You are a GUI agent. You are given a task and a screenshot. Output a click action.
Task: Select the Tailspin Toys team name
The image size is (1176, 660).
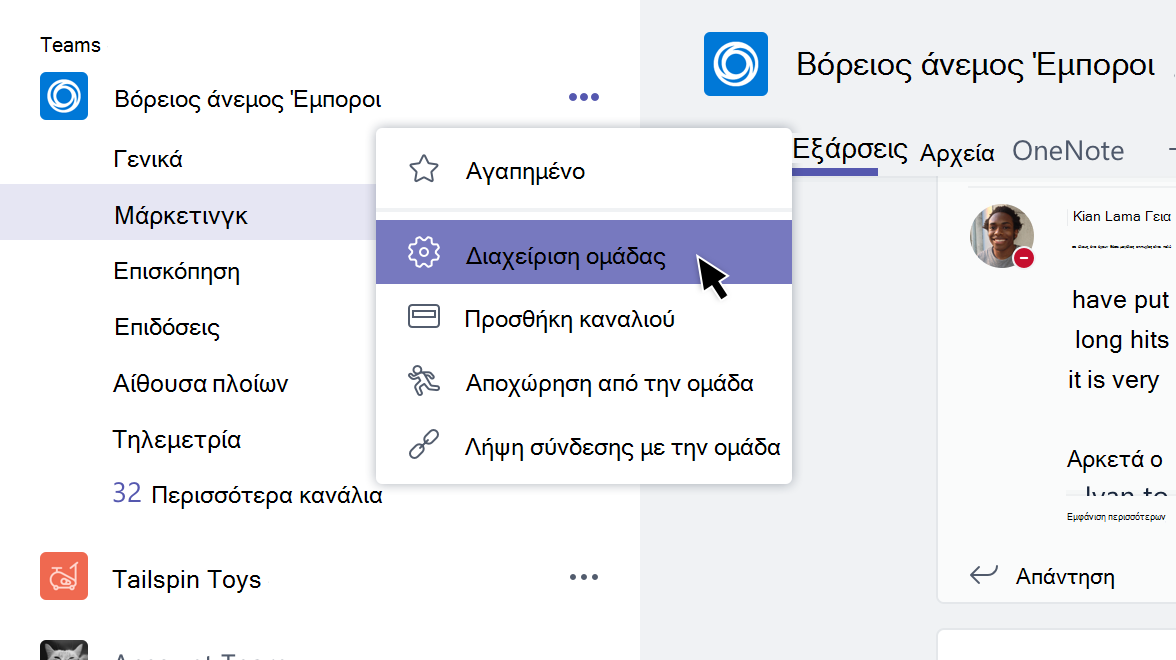point(187,579)
